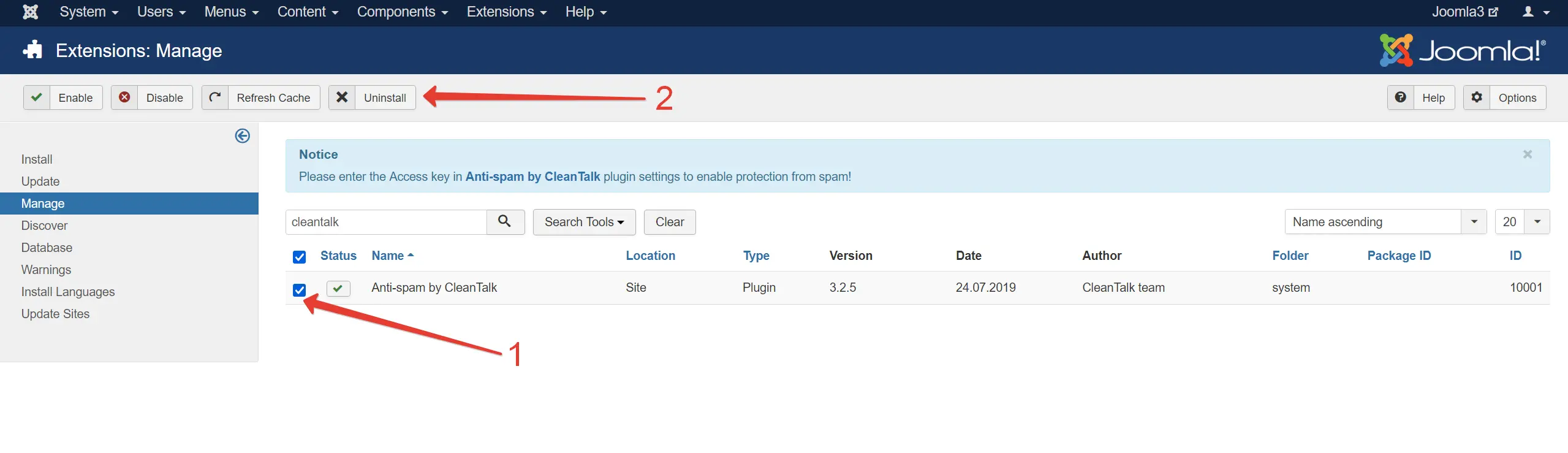Open the System menu

click(89, 12)
